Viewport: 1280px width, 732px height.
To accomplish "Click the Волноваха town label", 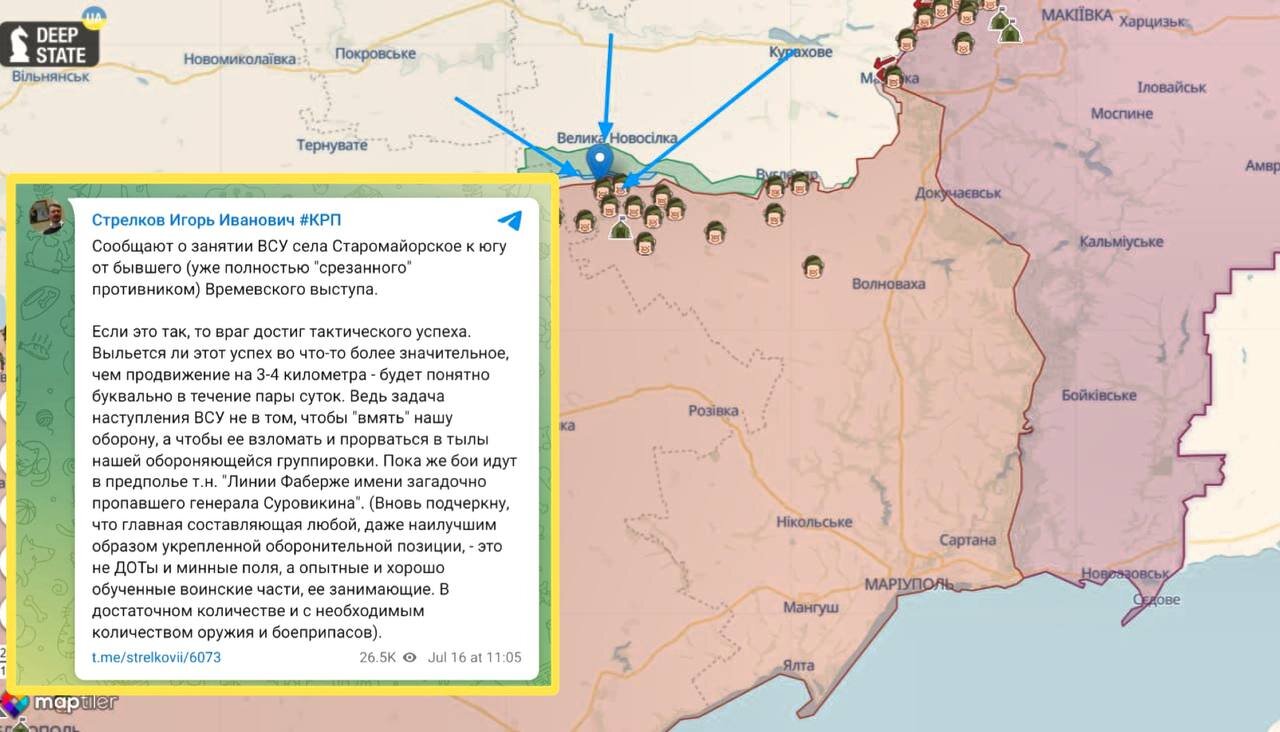I will tap(888, 284).
